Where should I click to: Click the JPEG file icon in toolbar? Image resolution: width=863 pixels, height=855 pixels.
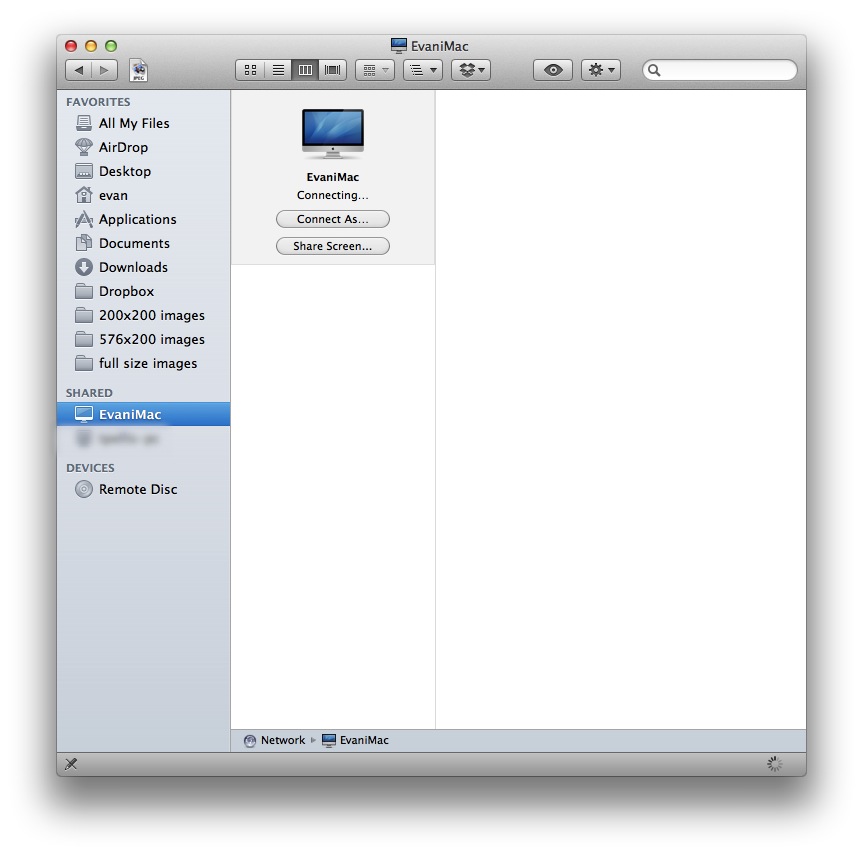(x=138, y=70)
